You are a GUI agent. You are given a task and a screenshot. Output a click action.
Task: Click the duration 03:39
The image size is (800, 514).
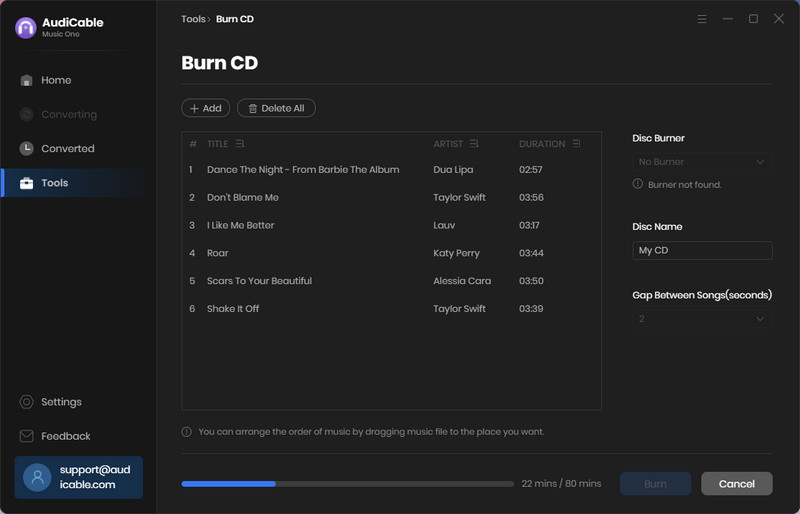531,309
